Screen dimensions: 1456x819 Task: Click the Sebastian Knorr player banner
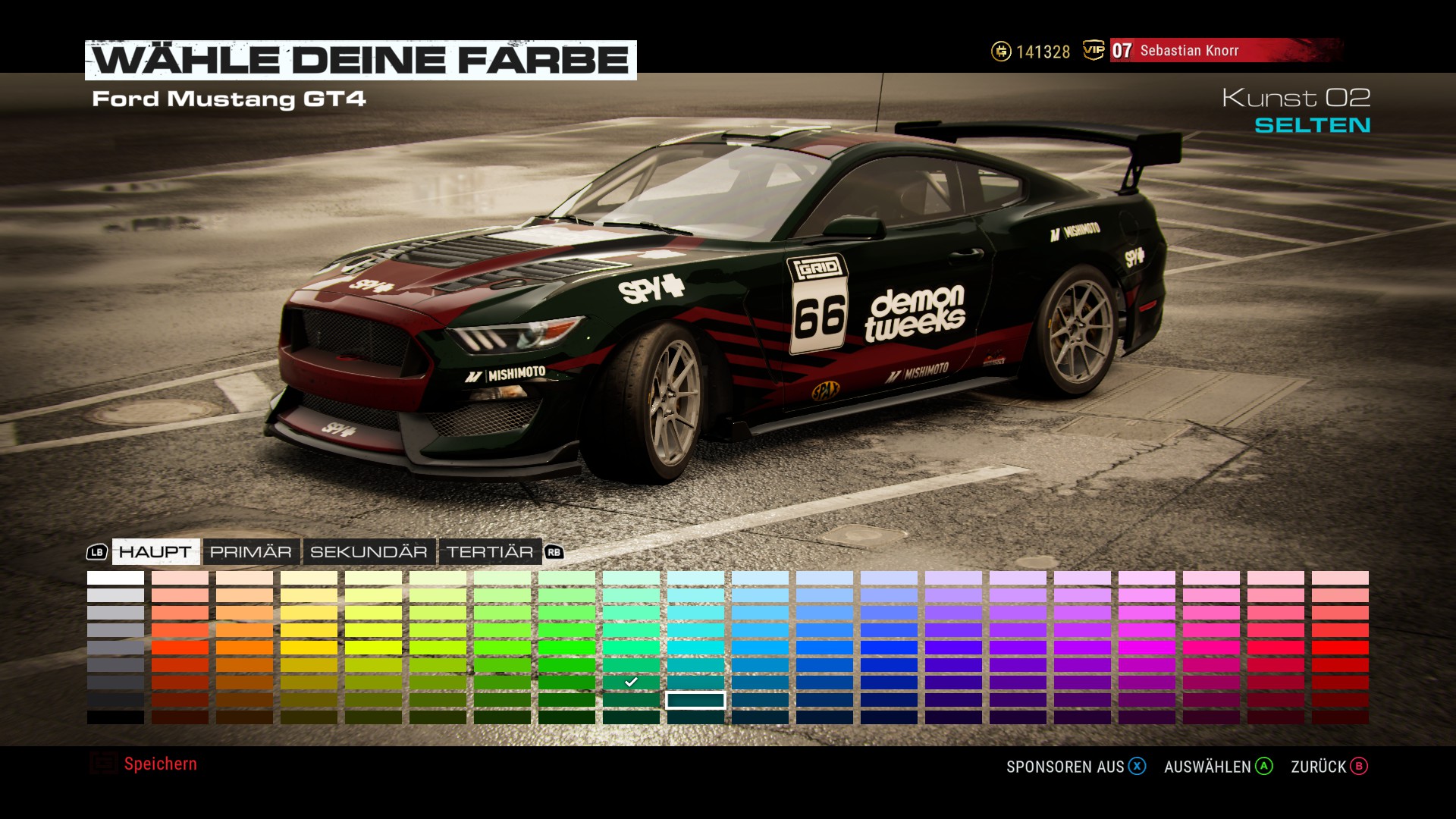click(x=1226, y=50)
